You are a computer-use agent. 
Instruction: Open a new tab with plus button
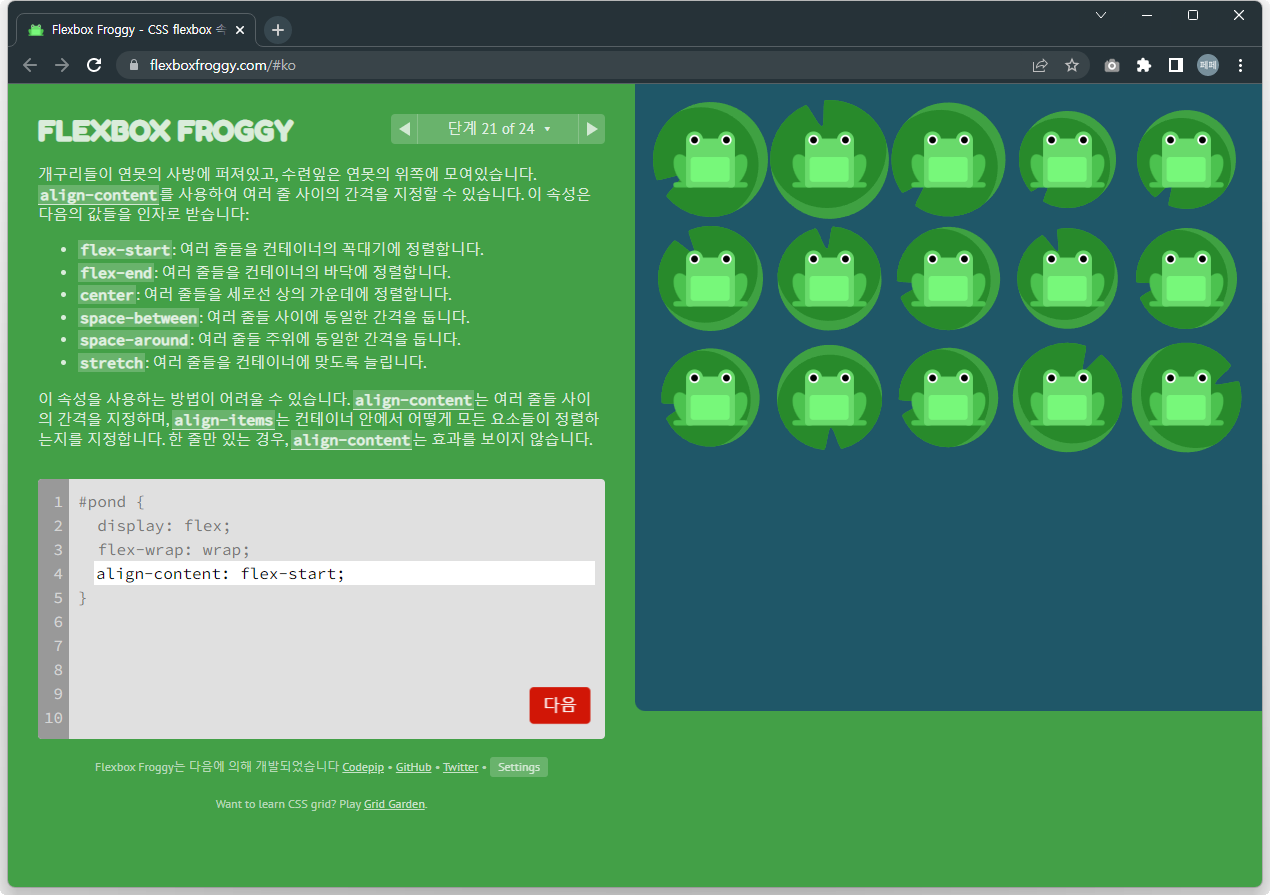coord(278,30)
